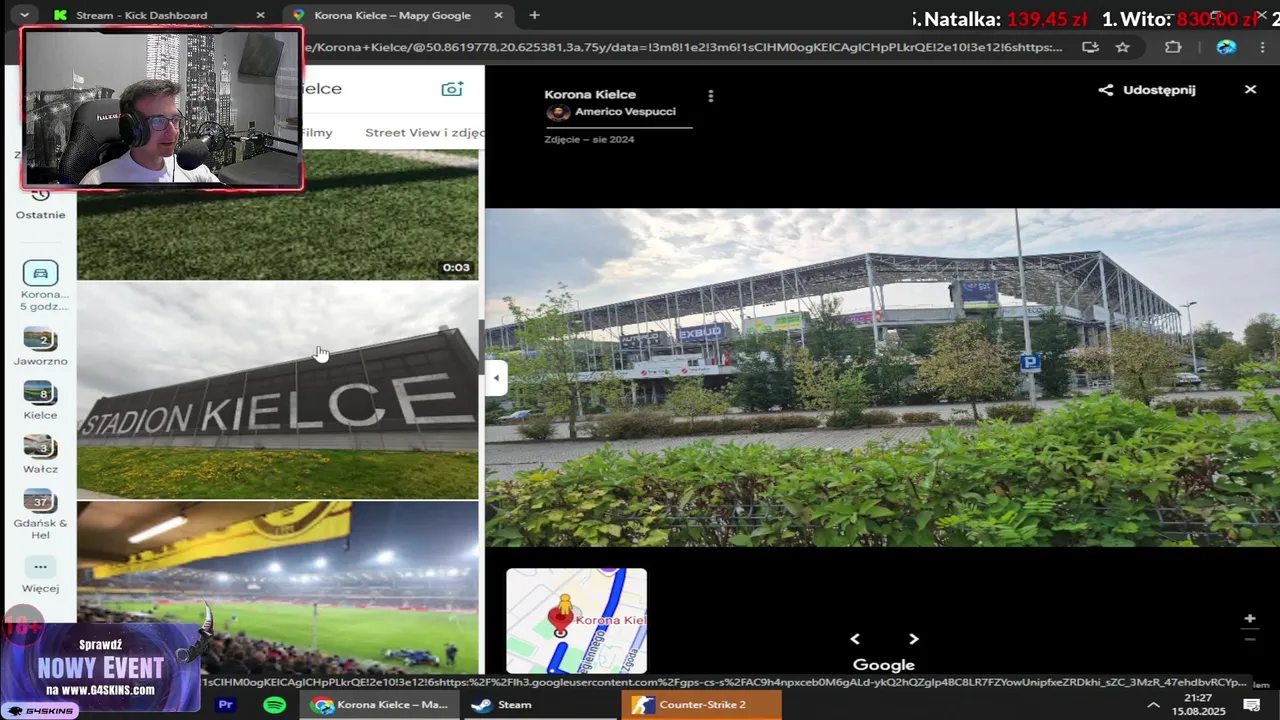Screen dimensions: 1280x720
Task: Open the Wałcz saved collection
Action: coord(41,447)
